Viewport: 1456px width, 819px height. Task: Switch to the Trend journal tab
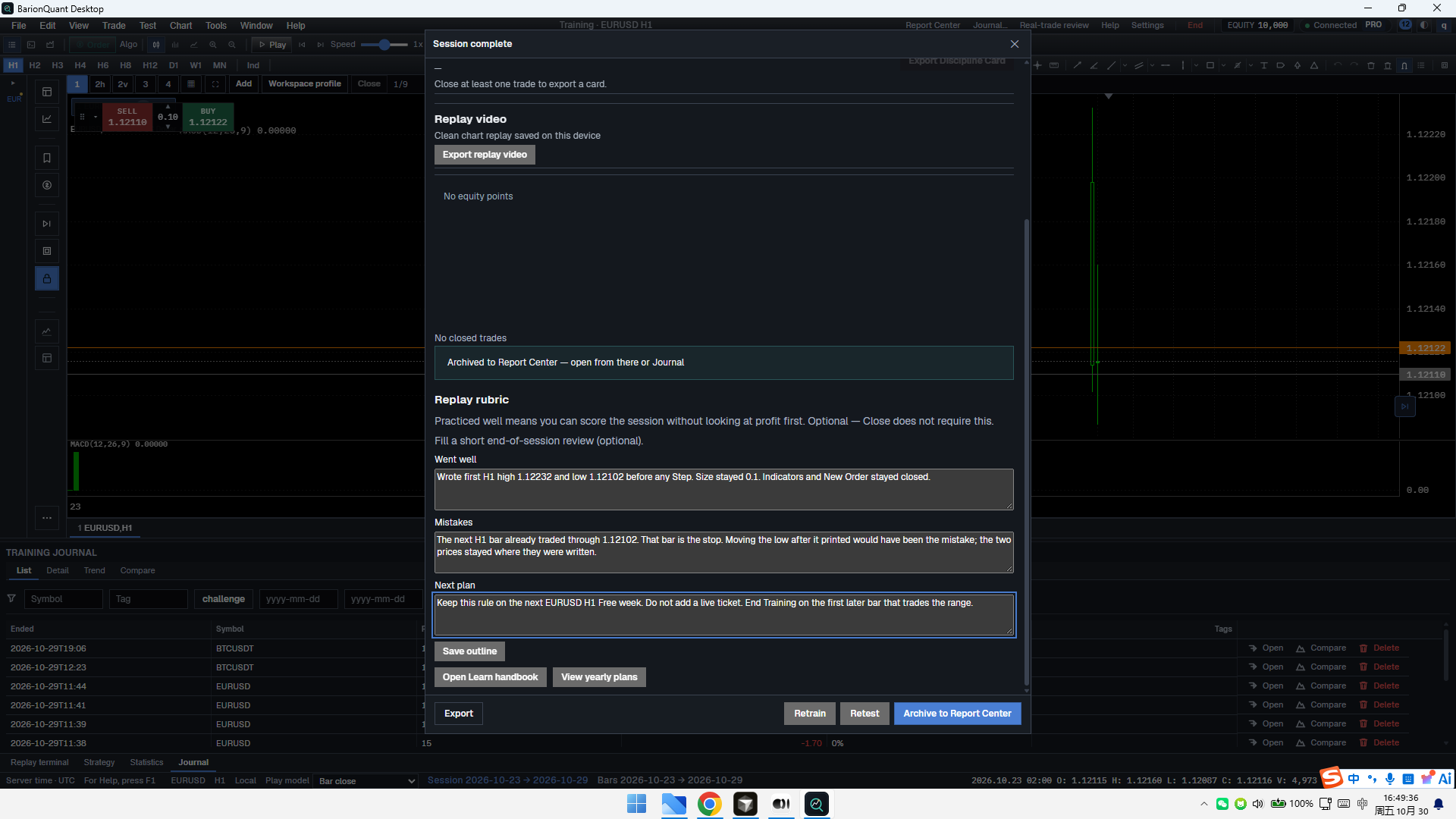point(95,570)
